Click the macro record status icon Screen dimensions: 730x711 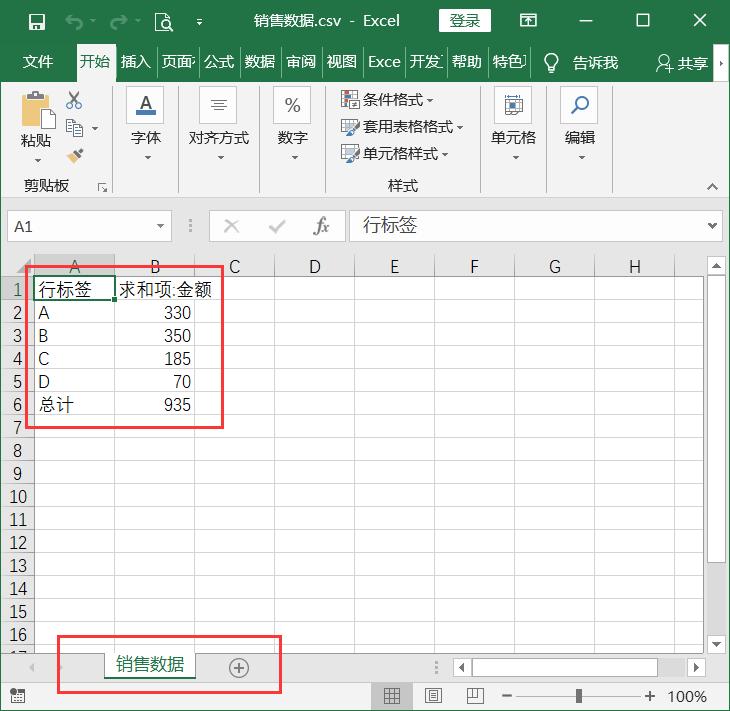tap(18, 696)
